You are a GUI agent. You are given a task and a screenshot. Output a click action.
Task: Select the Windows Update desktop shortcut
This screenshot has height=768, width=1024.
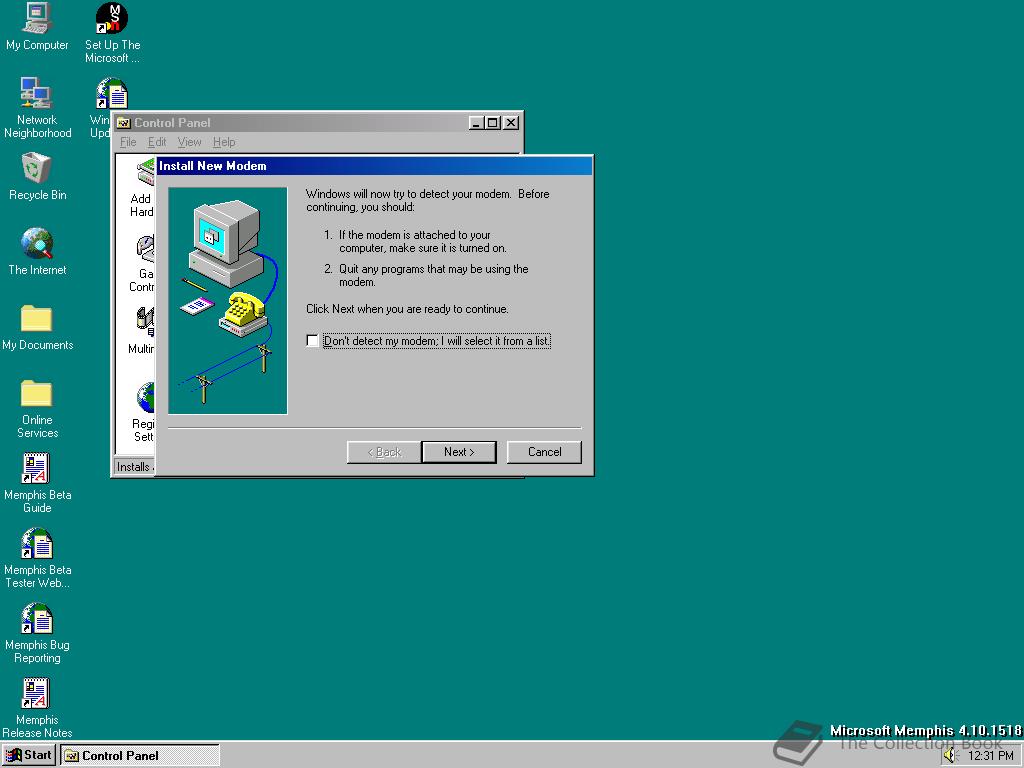pos(112,93)
